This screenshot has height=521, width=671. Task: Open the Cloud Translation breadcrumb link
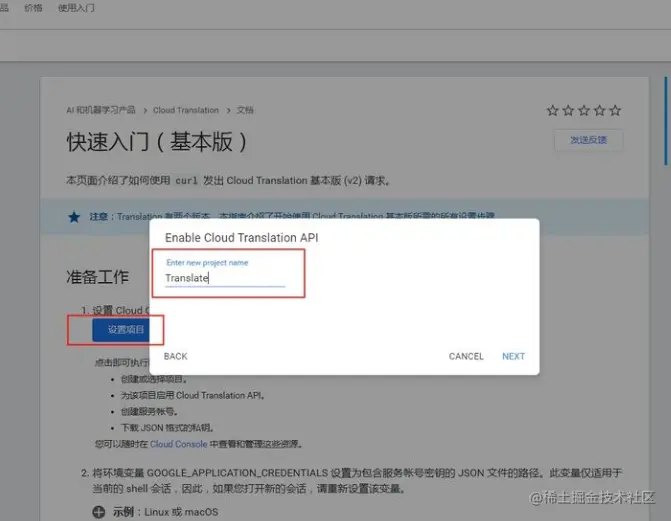186,110
